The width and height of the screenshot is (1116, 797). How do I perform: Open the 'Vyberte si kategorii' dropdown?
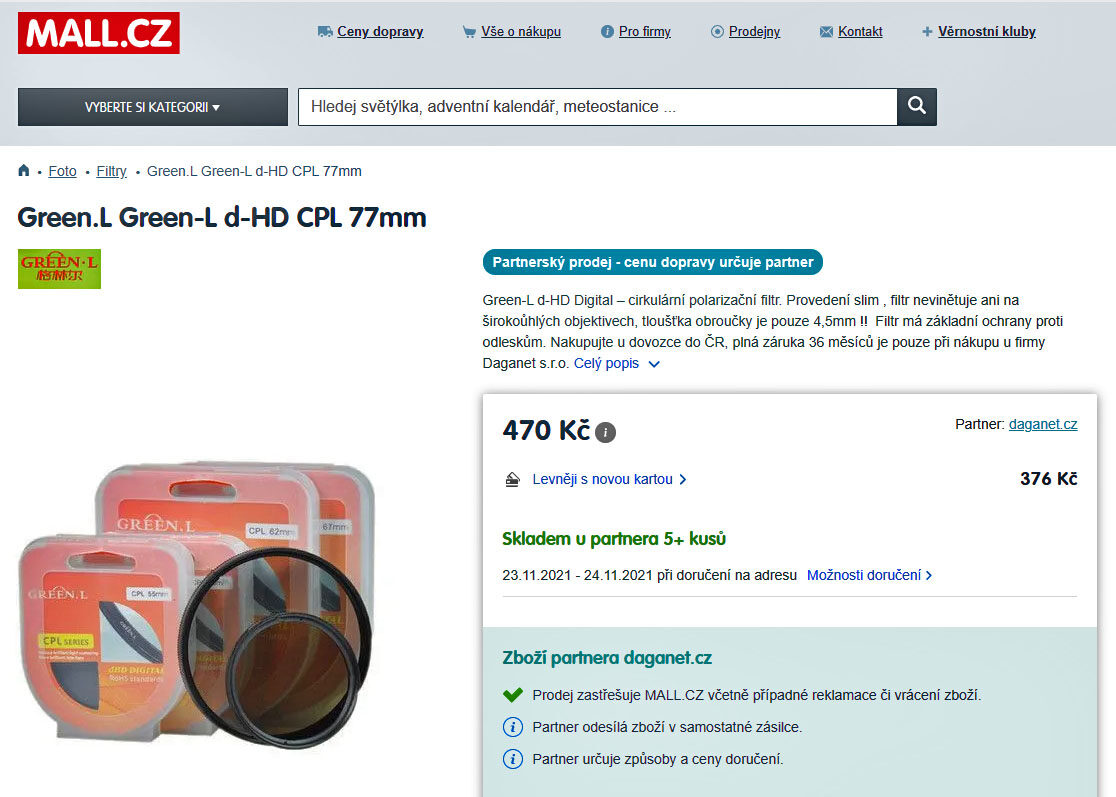[153, 107]
